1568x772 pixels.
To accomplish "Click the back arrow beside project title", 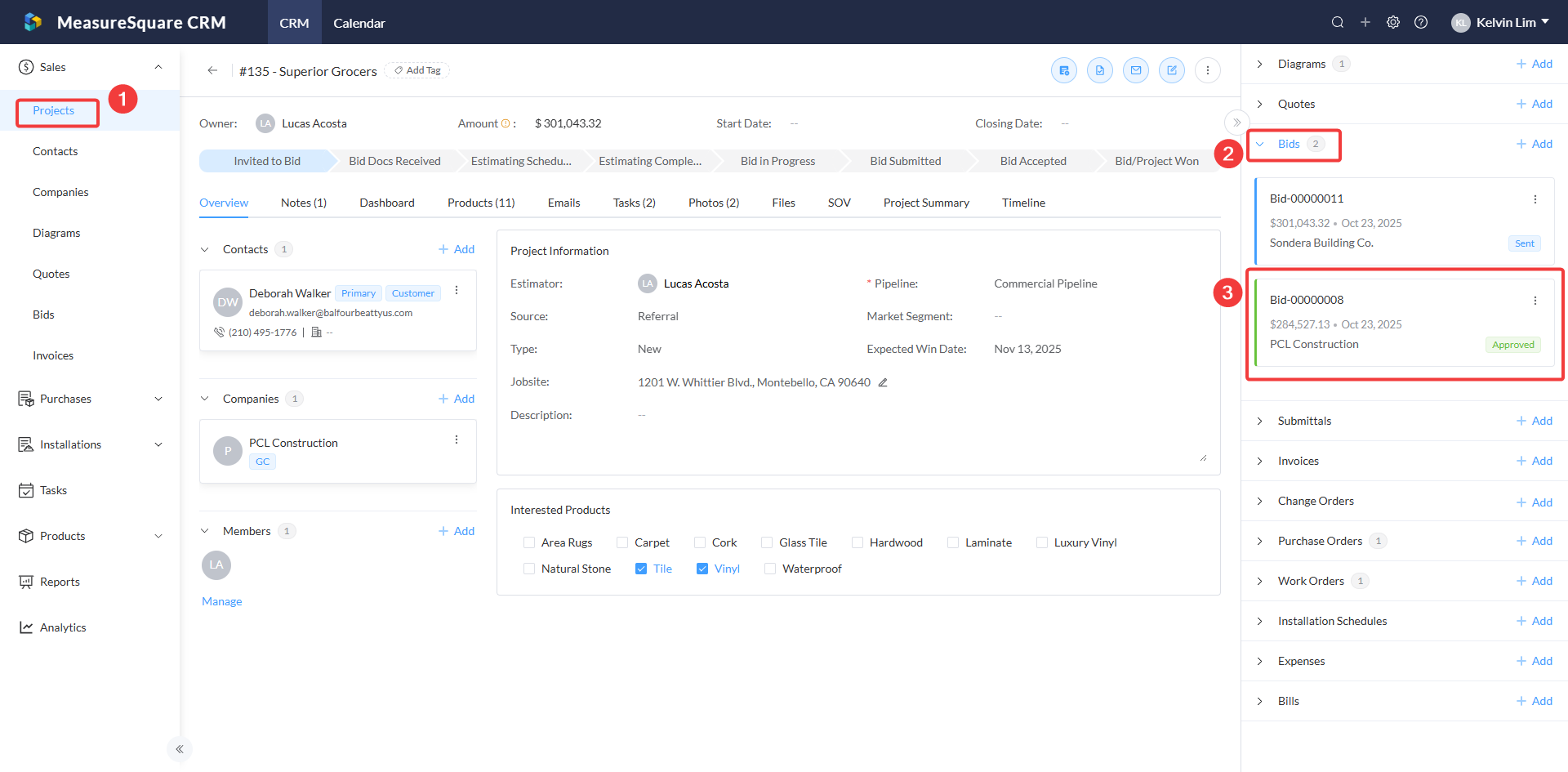I will pos(212,70).
